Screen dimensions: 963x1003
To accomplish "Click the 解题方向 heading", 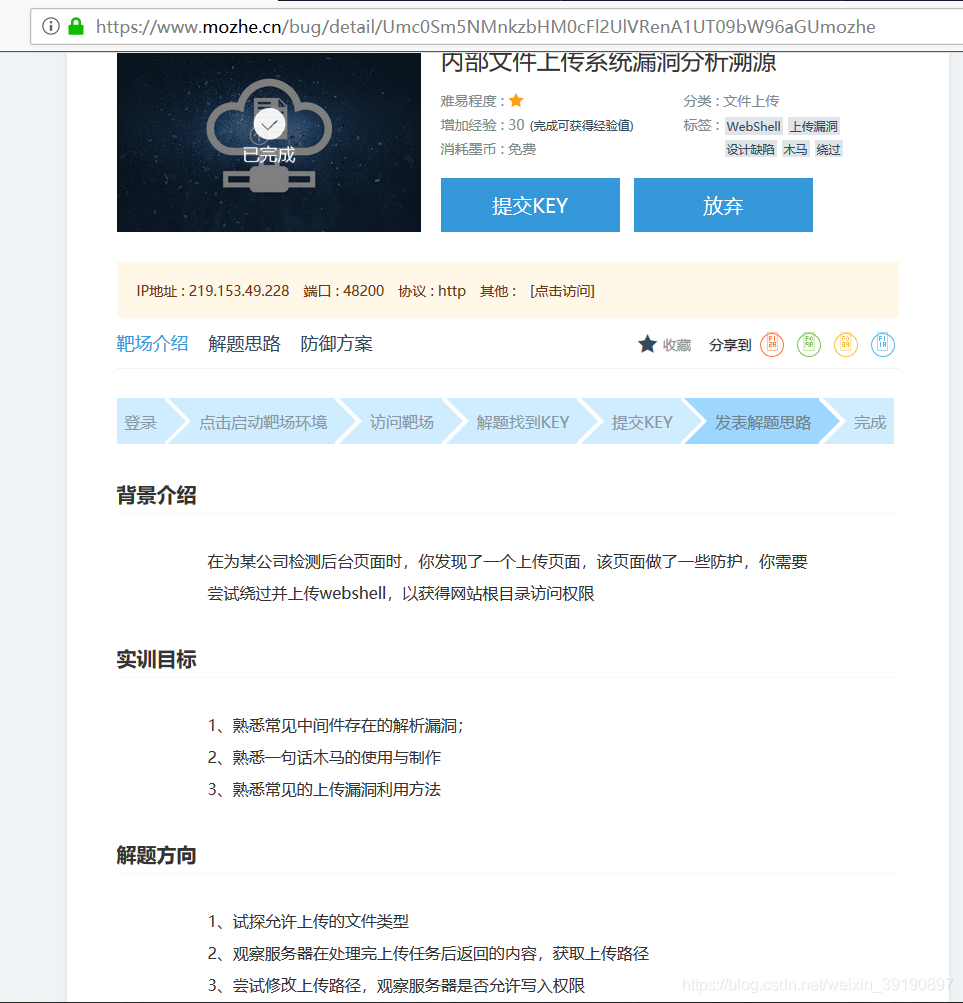I will click(x=156, y=855).
